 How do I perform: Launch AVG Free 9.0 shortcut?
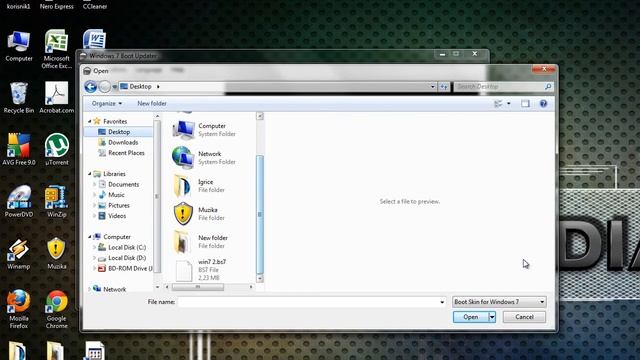(x=19, y=149)
